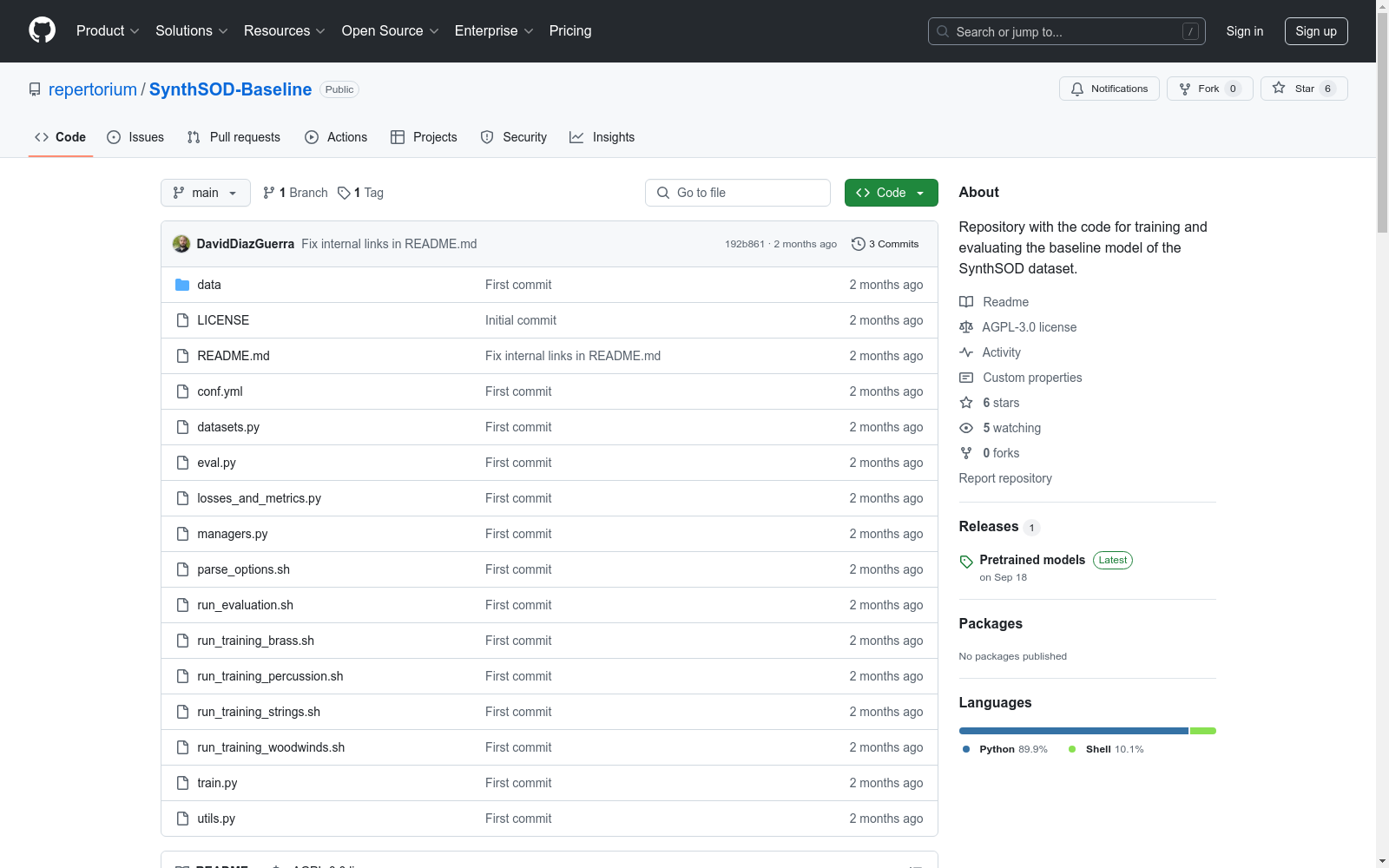Click the Go to file search field

tap(738, 193)
